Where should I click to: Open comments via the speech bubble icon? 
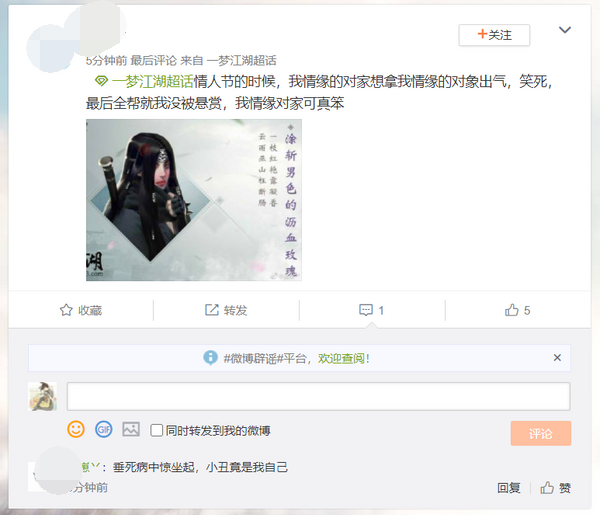point(366,310)
